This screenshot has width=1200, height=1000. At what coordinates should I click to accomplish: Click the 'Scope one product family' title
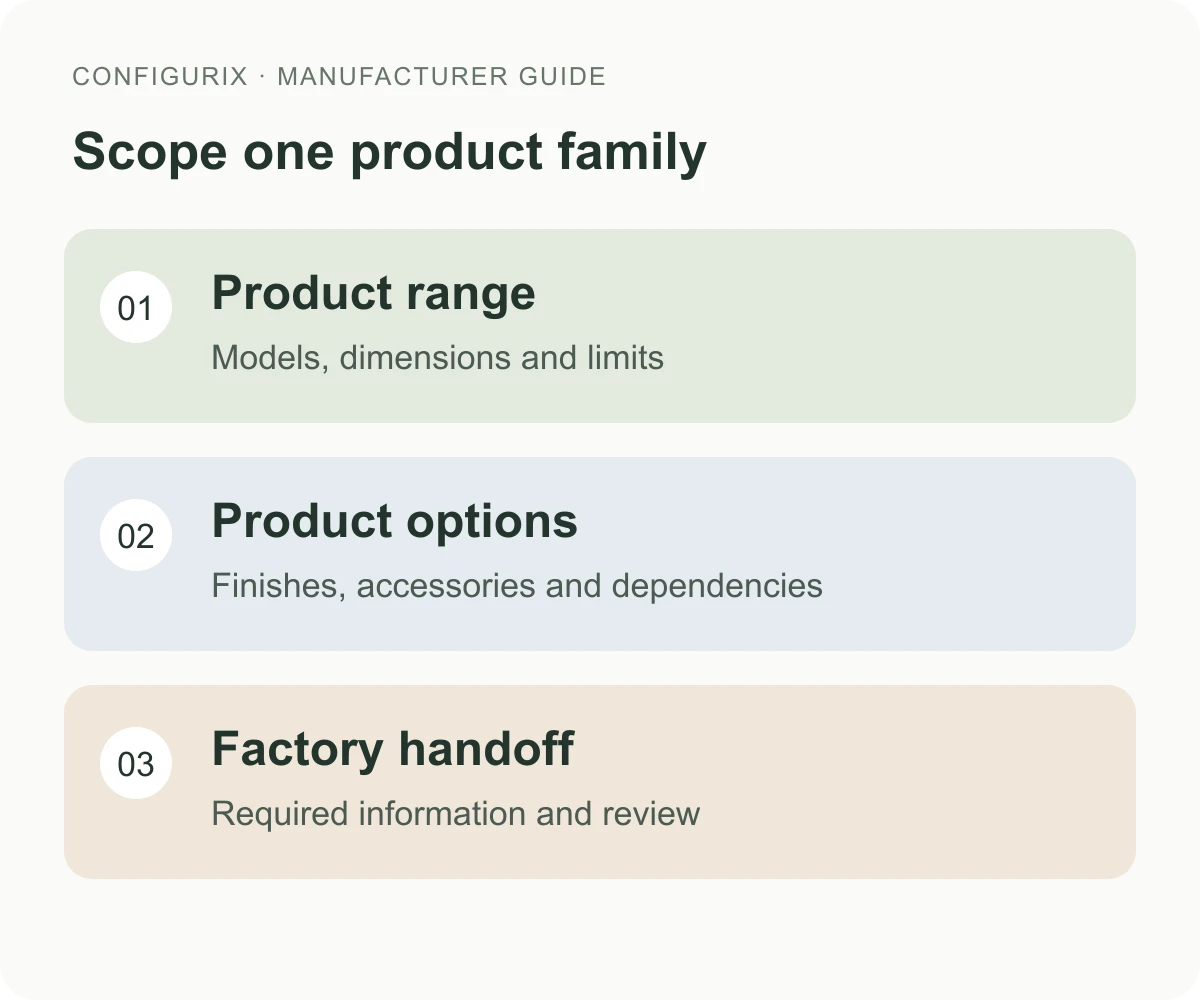(x=390, y=152)
